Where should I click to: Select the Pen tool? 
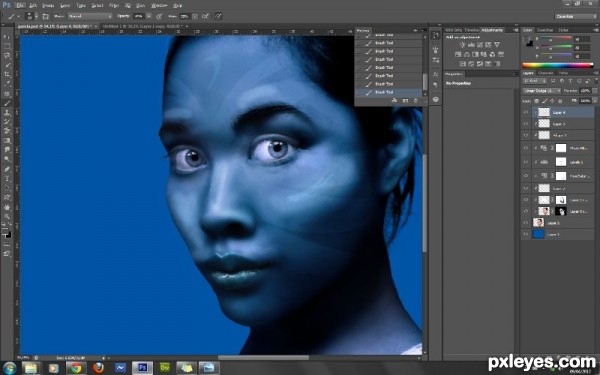pos(7,169)
